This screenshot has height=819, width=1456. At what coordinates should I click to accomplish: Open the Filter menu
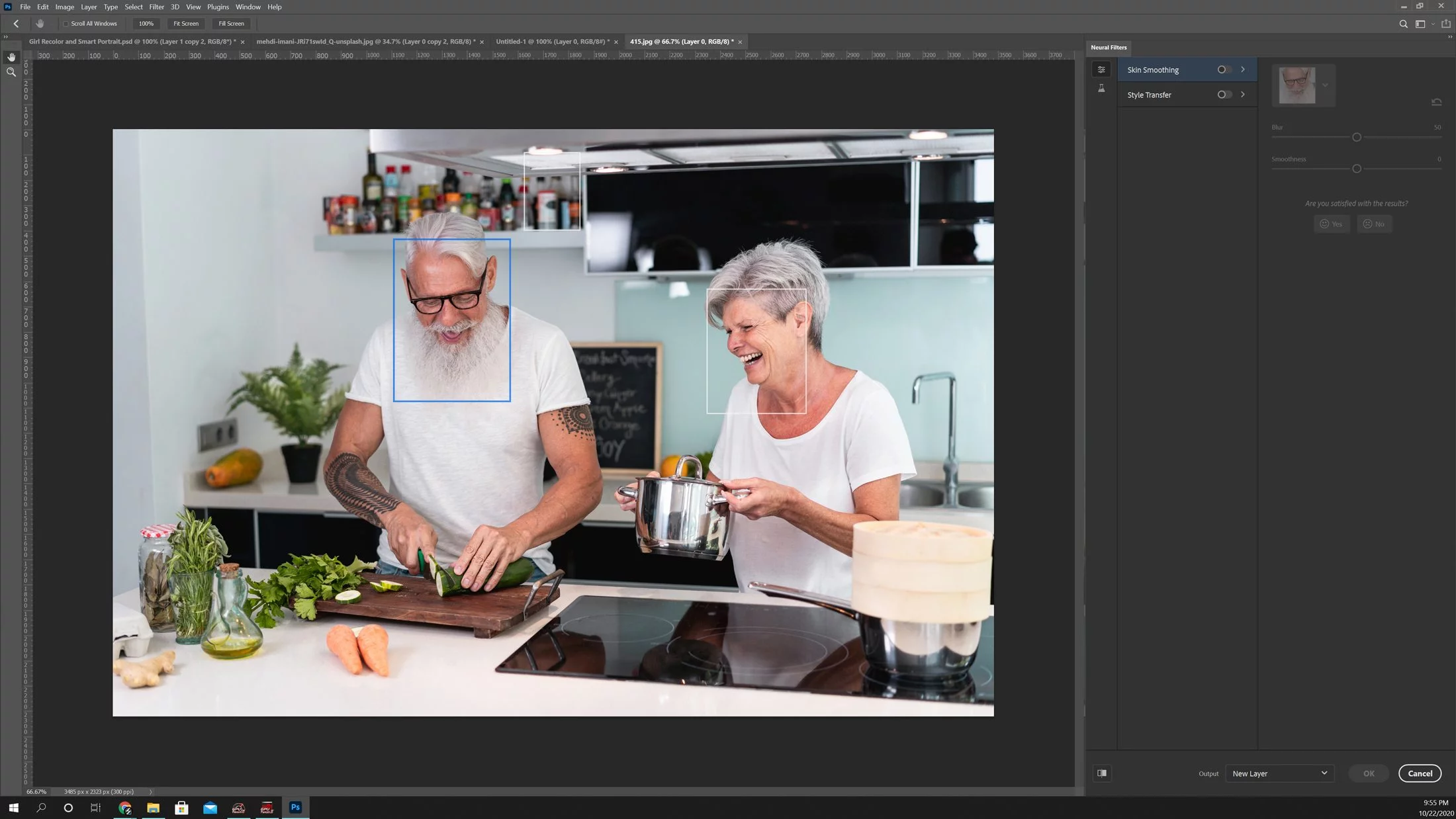[x=156, y=7]
